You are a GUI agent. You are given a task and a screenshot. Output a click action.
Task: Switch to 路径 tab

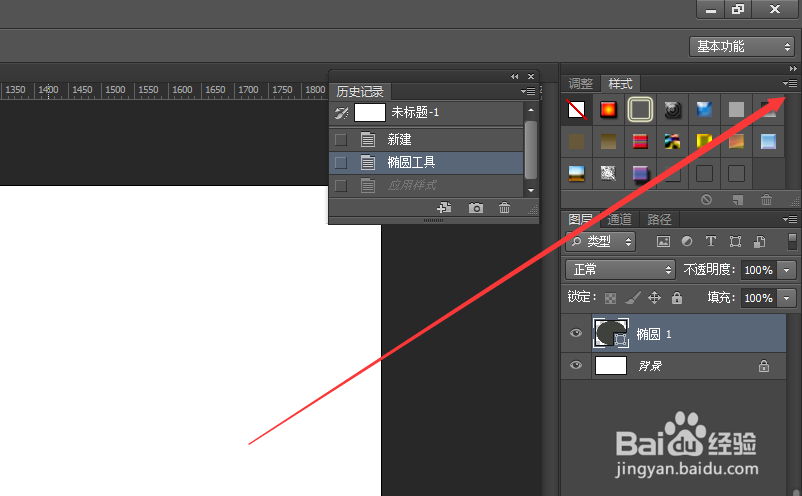[659, 219]
